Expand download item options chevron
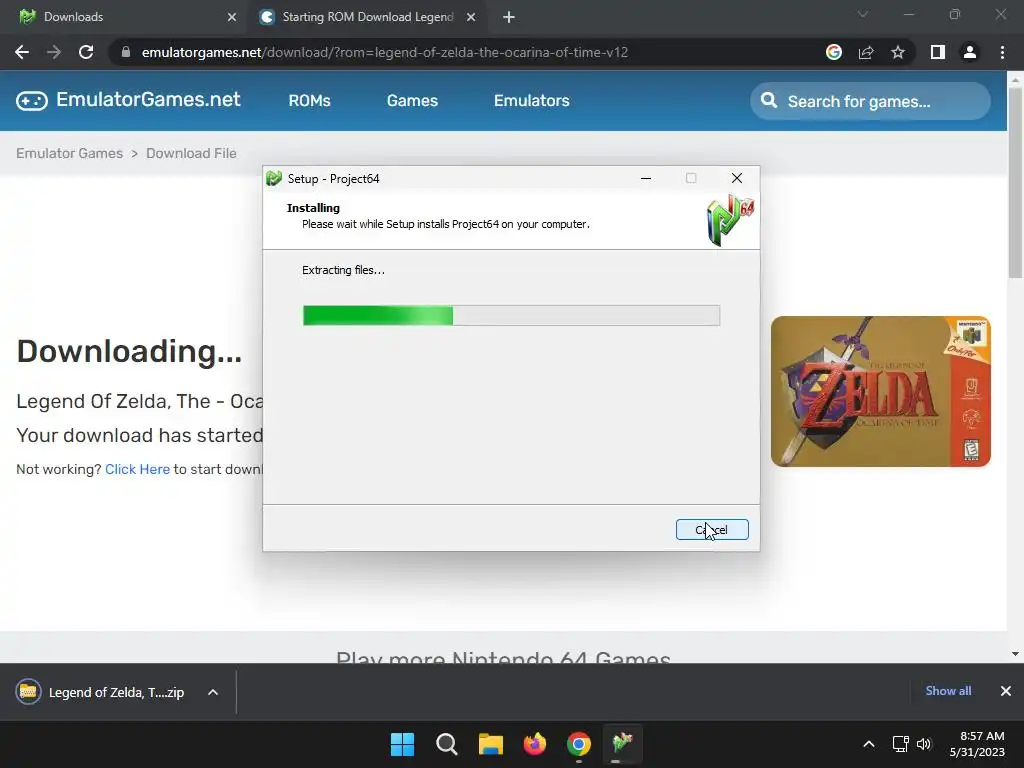The image size is (1024, 768). click(213, 692)
